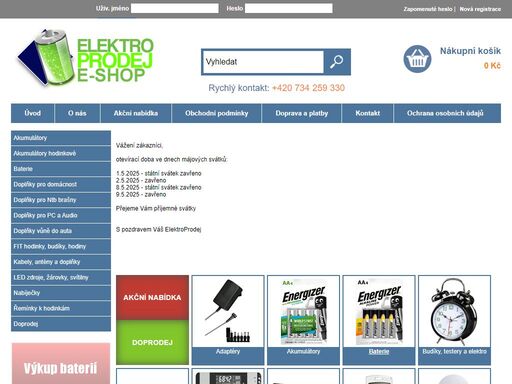Click the Baterie tile label

click(379, 351)
